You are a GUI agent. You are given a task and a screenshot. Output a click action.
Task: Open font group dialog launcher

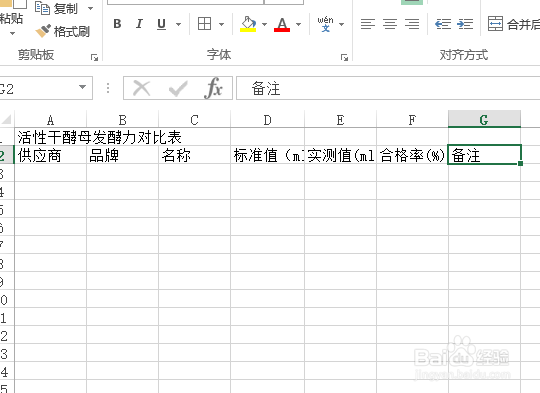[x=344, y=58]
